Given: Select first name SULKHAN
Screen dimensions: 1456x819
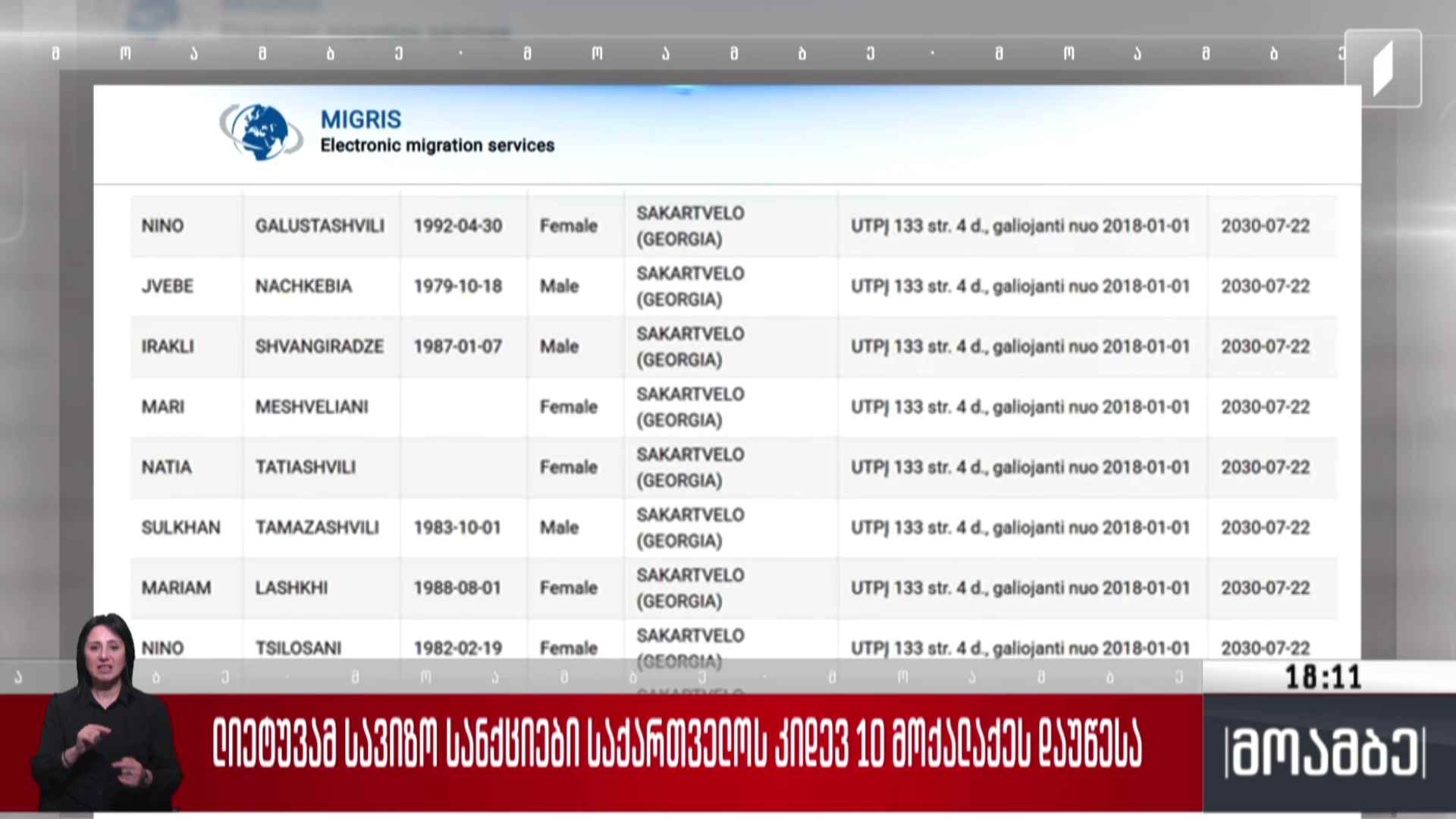Looking at the screenshot, I should (180, 527).
